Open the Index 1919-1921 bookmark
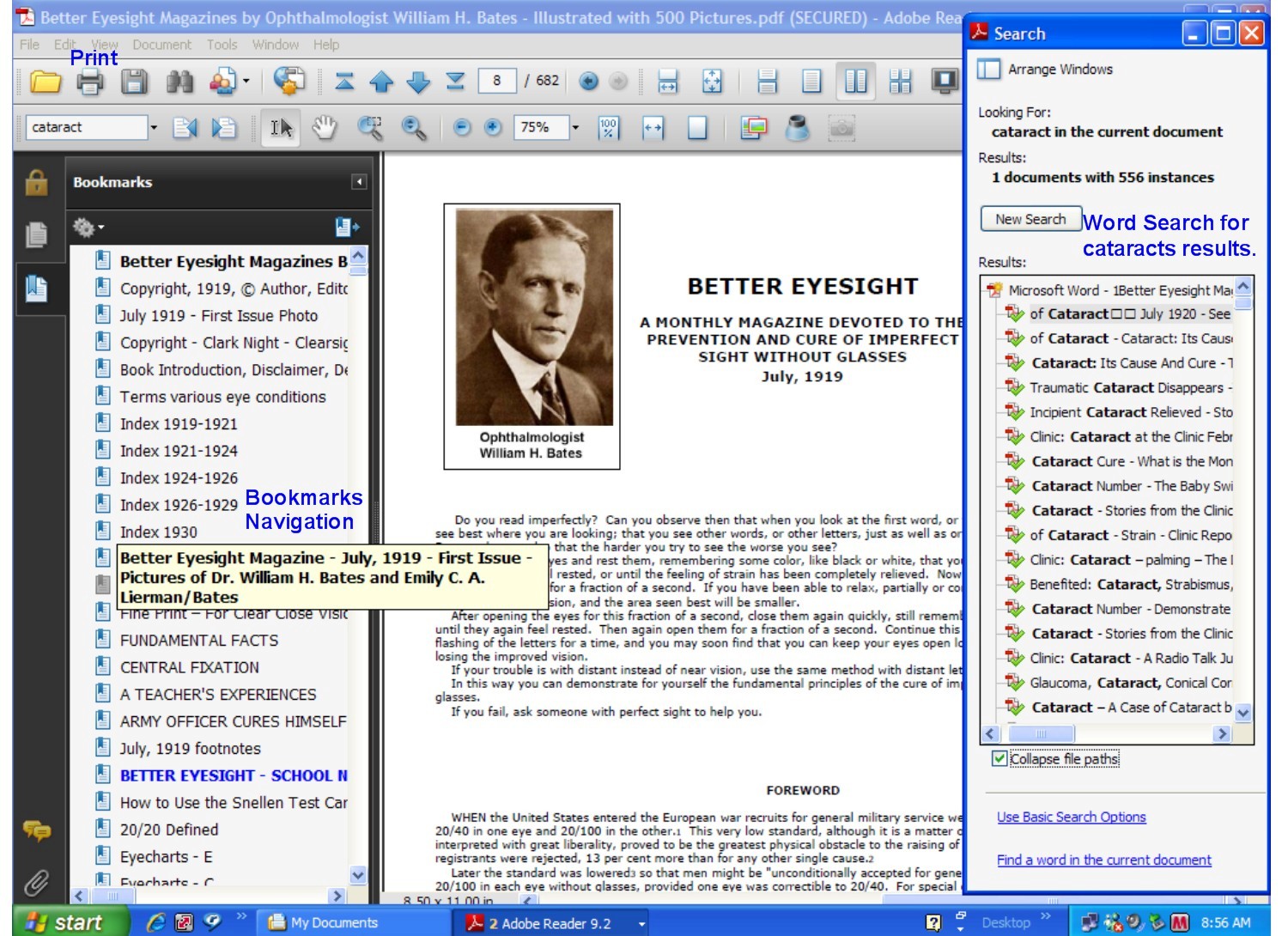This screenshot has height=936, width=1288. (x=179, y=423)
